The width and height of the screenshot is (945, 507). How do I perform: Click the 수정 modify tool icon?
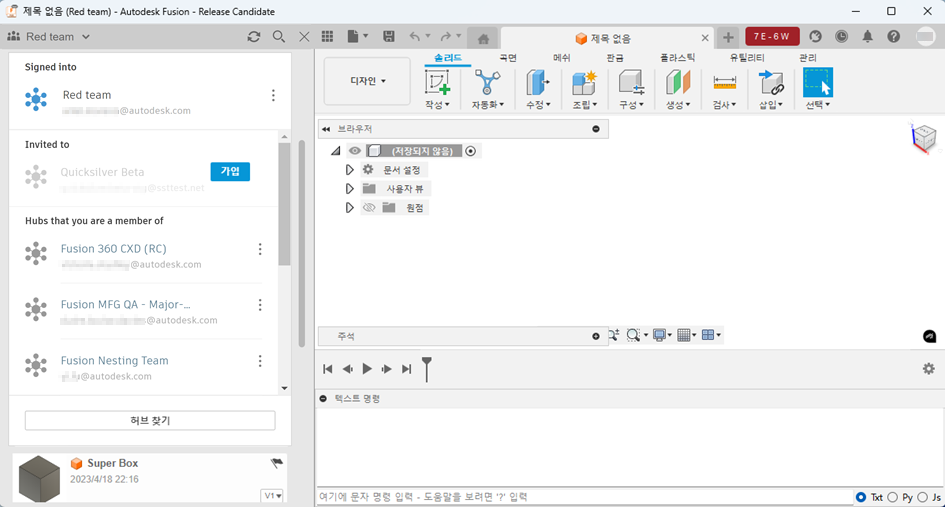pos(537,83)
